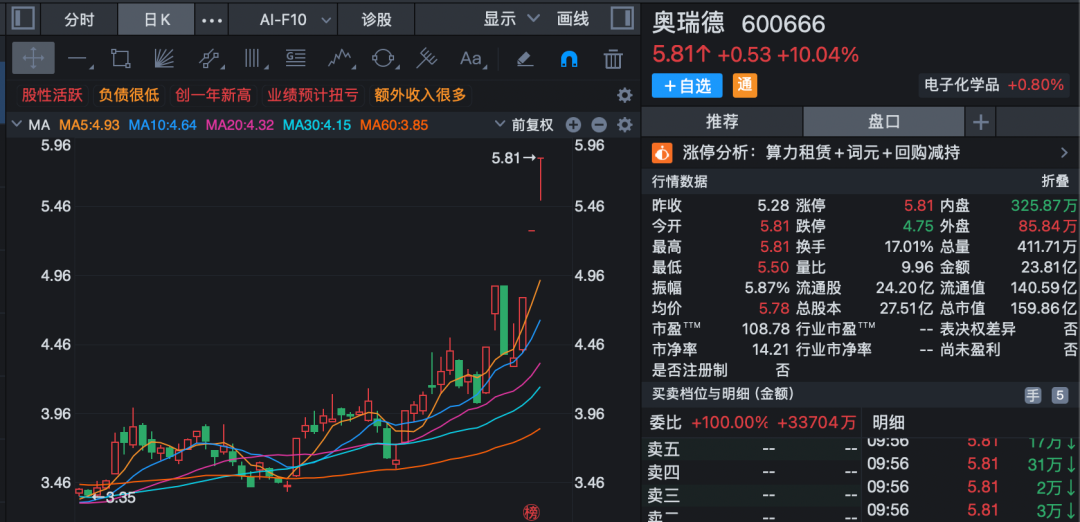Select the horizontal line drawing tool

(79, 59)
